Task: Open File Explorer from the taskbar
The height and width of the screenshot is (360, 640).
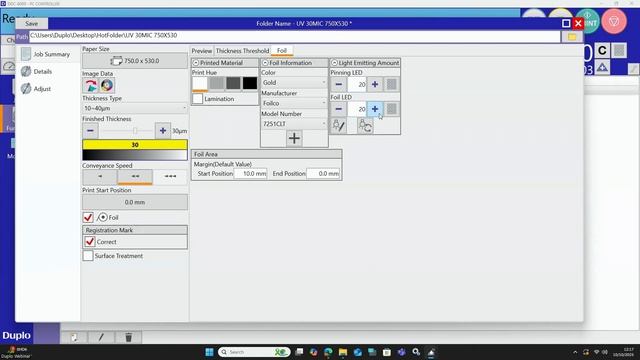Action: point(343,352)
